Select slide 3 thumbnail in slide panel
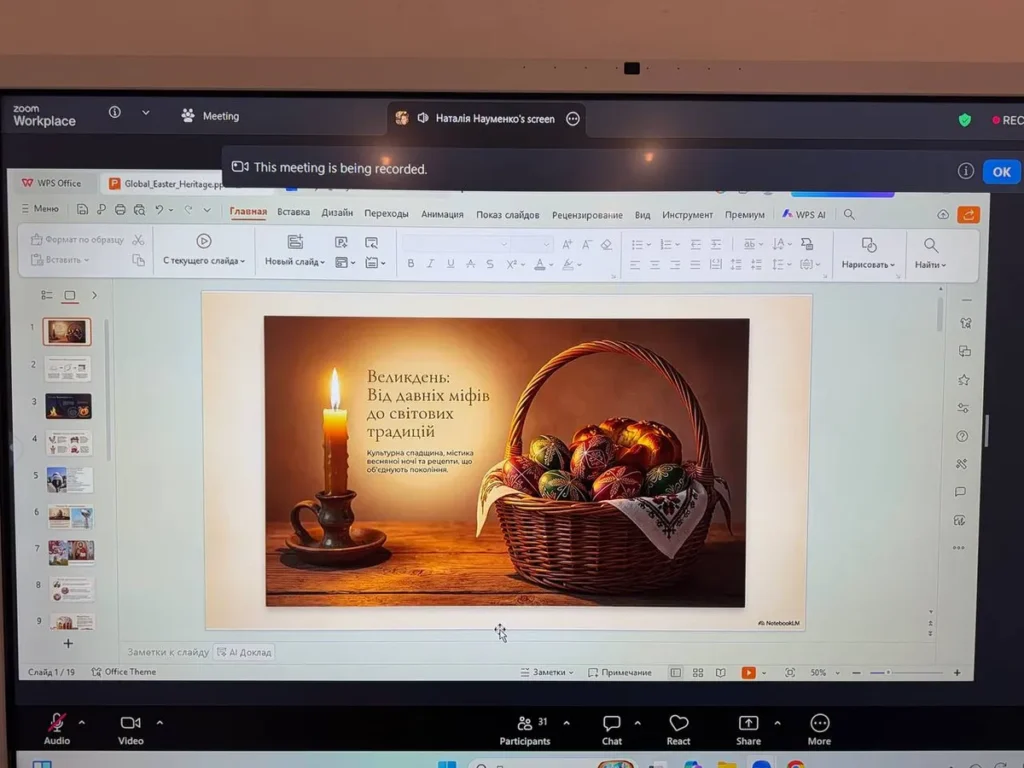 click(x=68, y=406)
